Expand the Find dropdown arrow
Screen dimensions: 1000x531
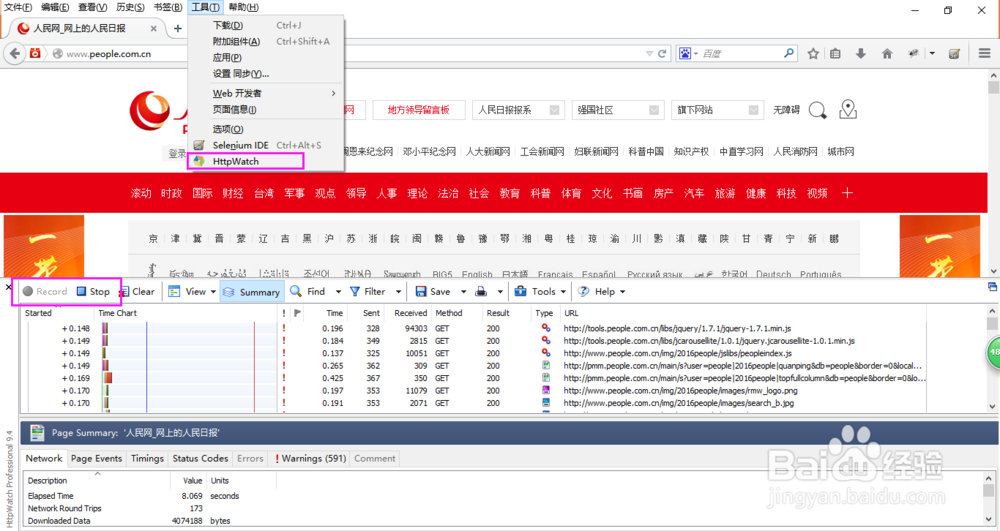click(x=338, y=291)
